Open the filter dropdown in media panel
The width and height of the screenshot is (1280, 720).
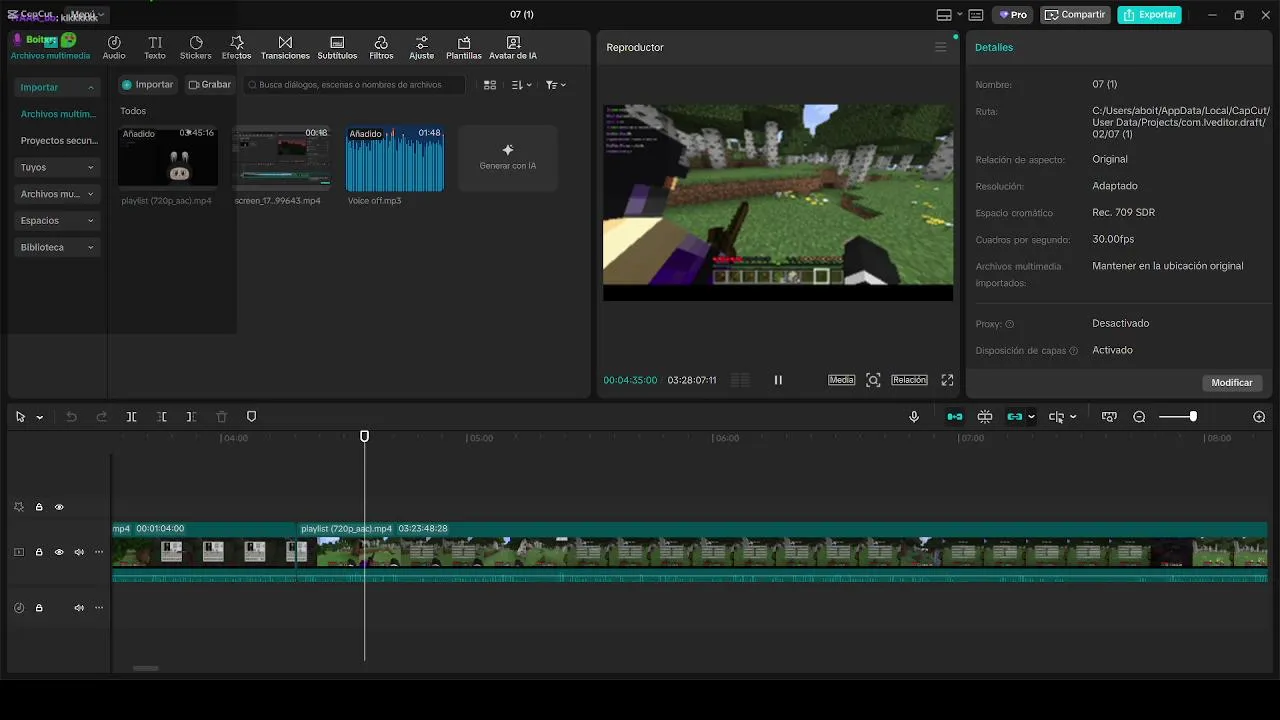556,85
